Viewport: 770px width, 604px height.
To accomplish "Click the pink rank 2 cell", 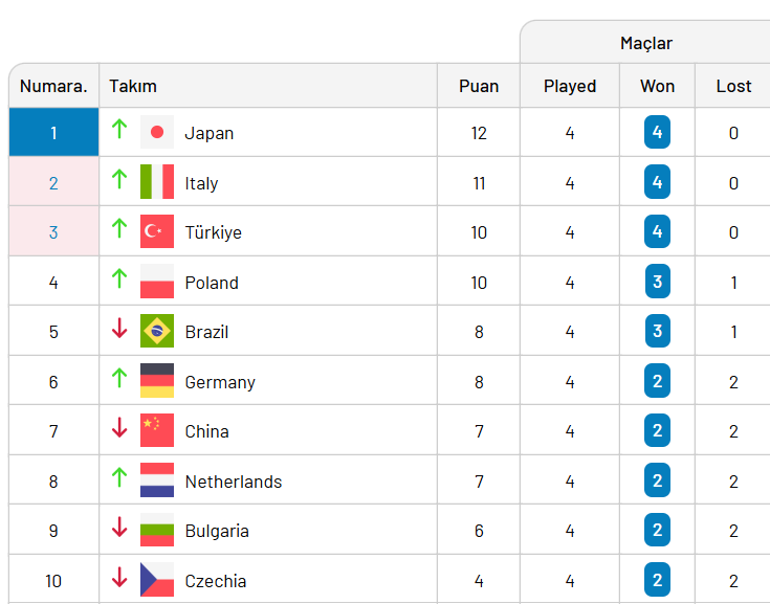I will click(x=54, y=182).
